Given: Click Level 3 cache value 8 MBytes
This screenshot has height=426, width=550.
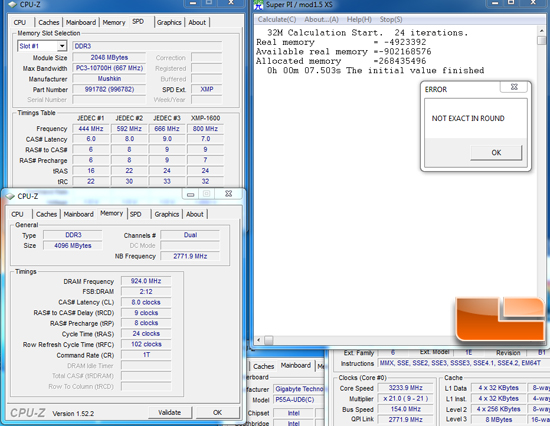Looking at the screenshot, I should 498,420.
